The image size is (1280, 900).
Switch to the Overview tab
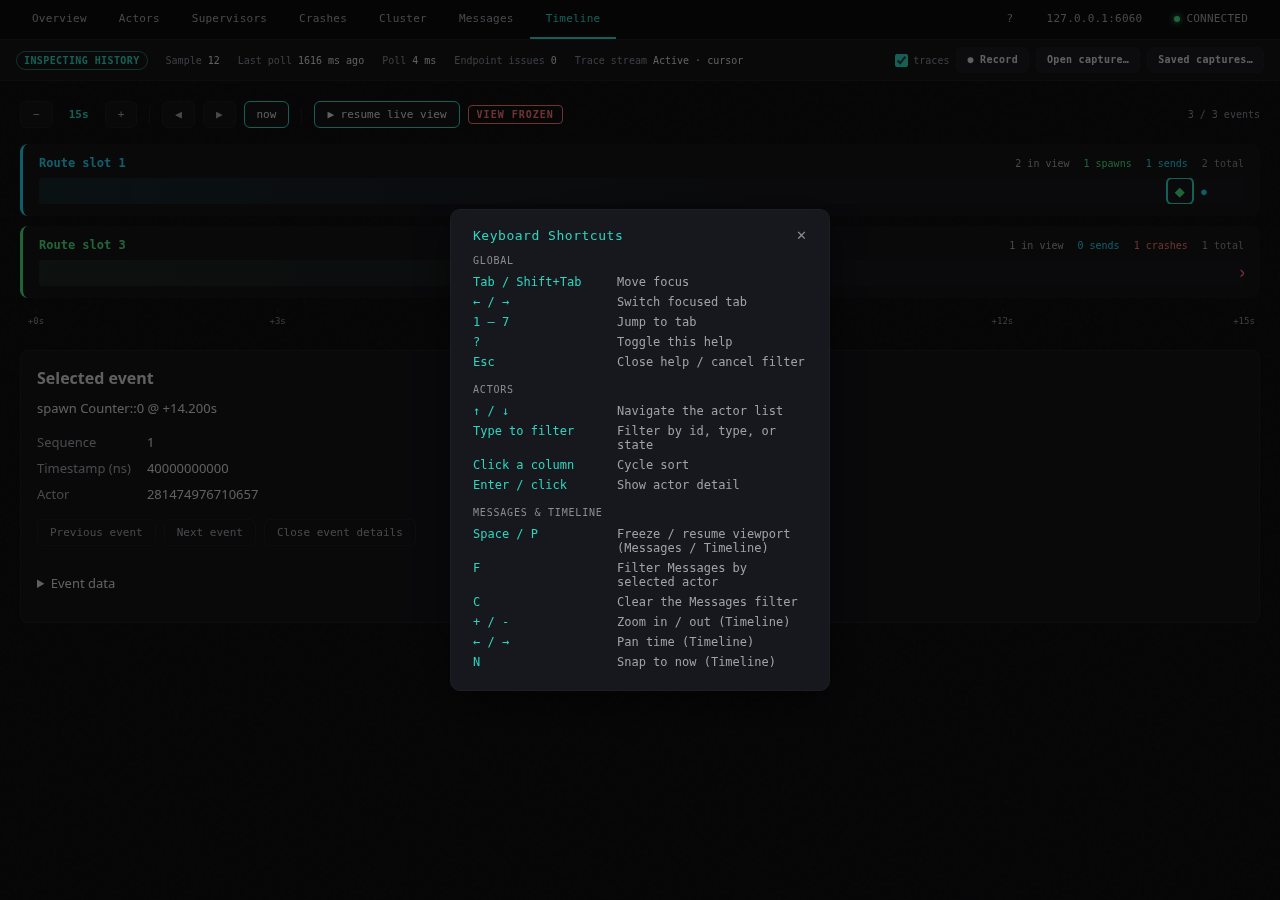59,18
